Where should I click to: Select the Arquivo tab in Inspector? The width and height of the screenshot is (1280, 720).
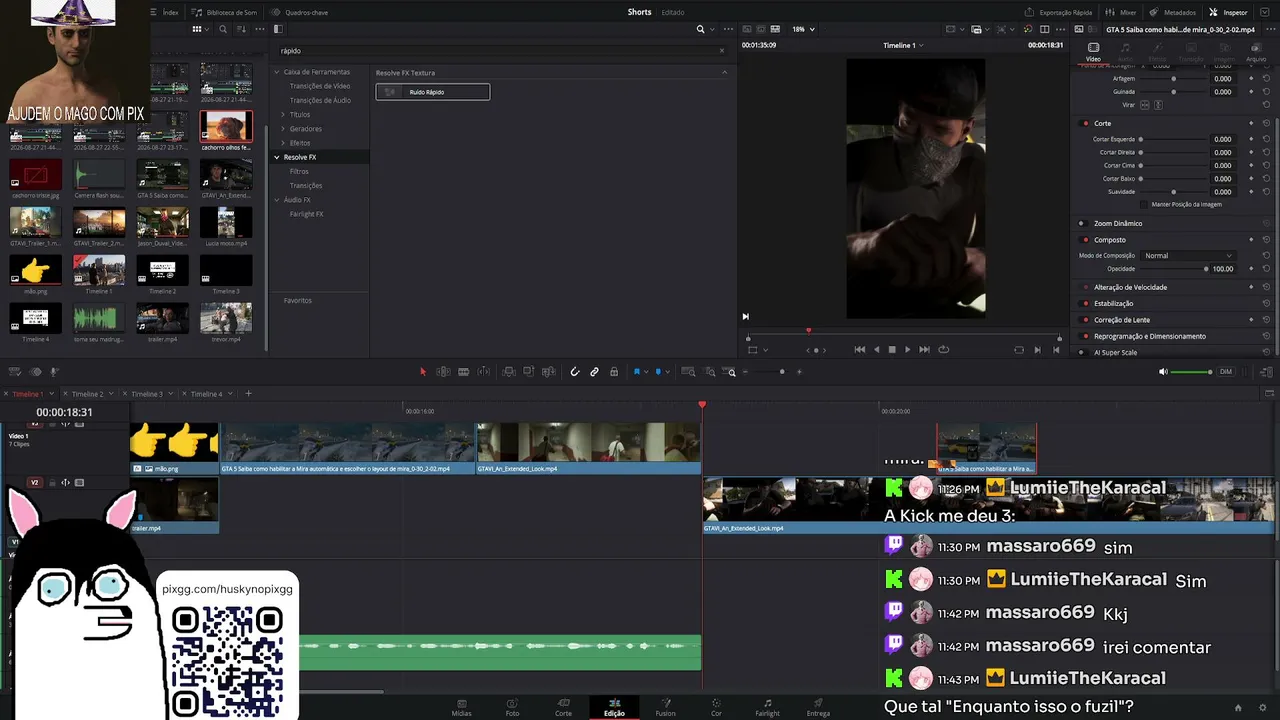tap(1256, 52)
